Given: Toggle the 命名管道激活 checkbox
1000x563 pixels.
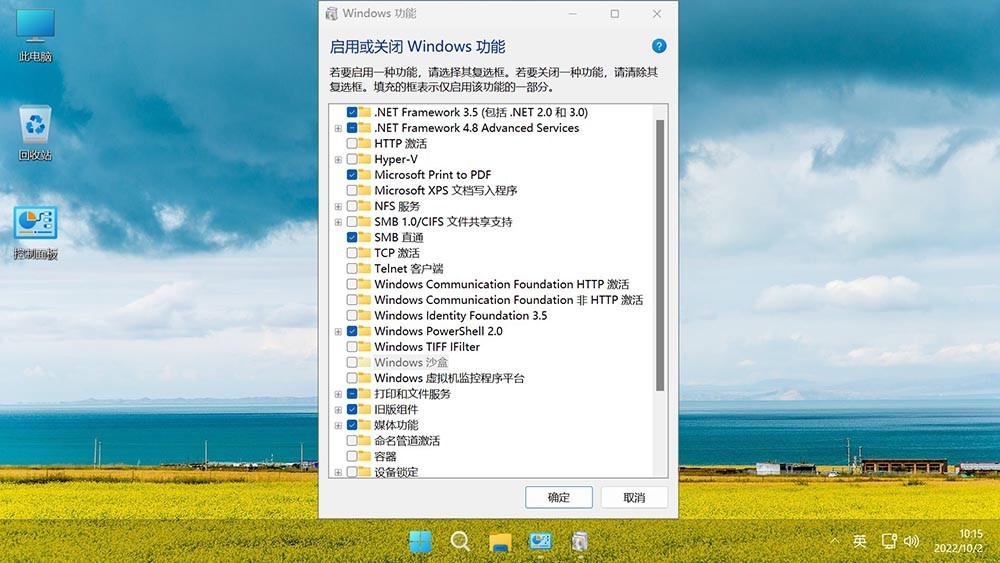Looking at the screenshot, I should coord(351,441).
